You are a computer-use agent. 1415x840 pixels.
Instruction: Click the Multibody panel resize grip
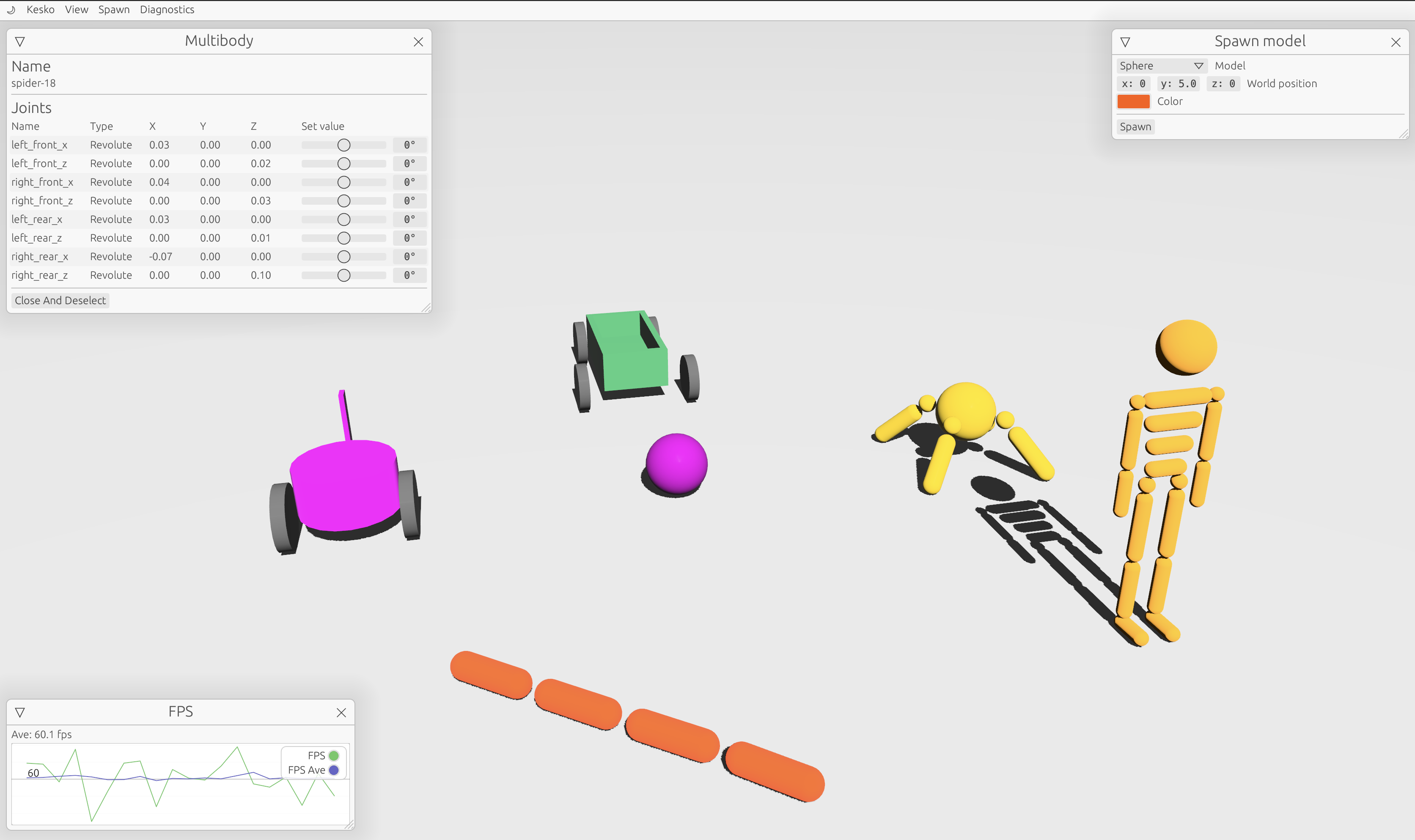pos(427,308)
